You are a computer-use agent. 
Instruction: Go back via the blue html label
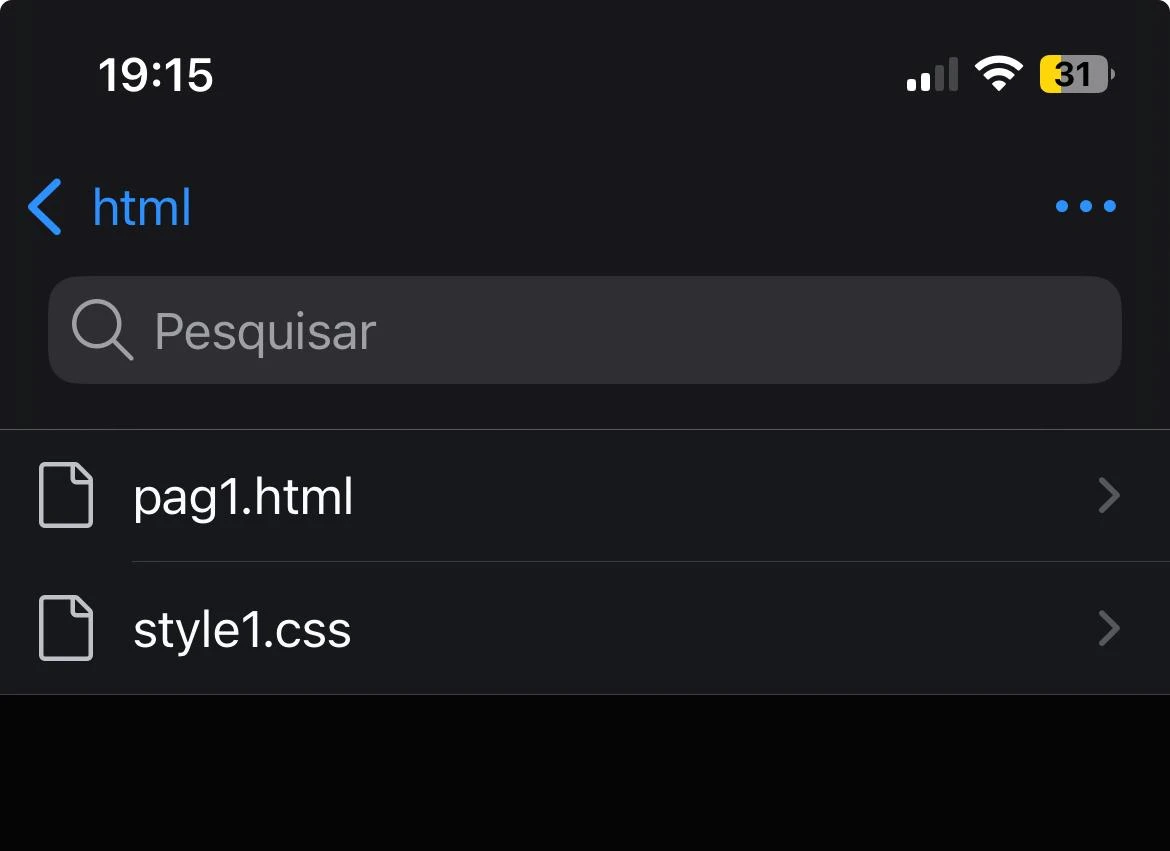click(142, 208)
